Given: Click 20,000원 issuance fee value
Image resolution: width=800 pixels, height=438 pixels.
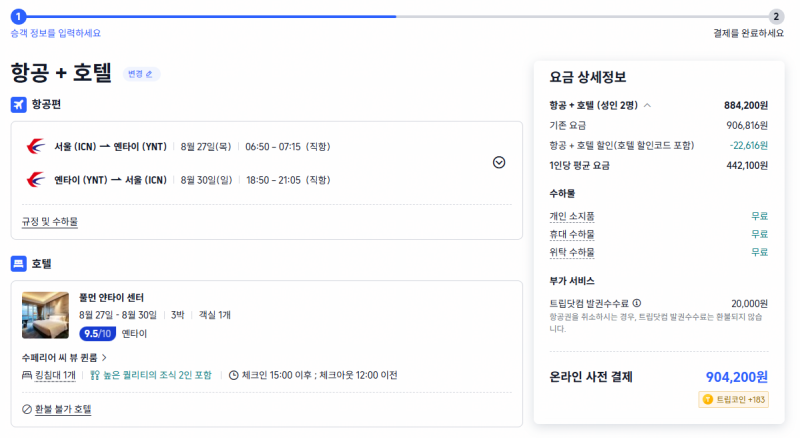Looking at the screenshot, I should [x=749, y=303].
